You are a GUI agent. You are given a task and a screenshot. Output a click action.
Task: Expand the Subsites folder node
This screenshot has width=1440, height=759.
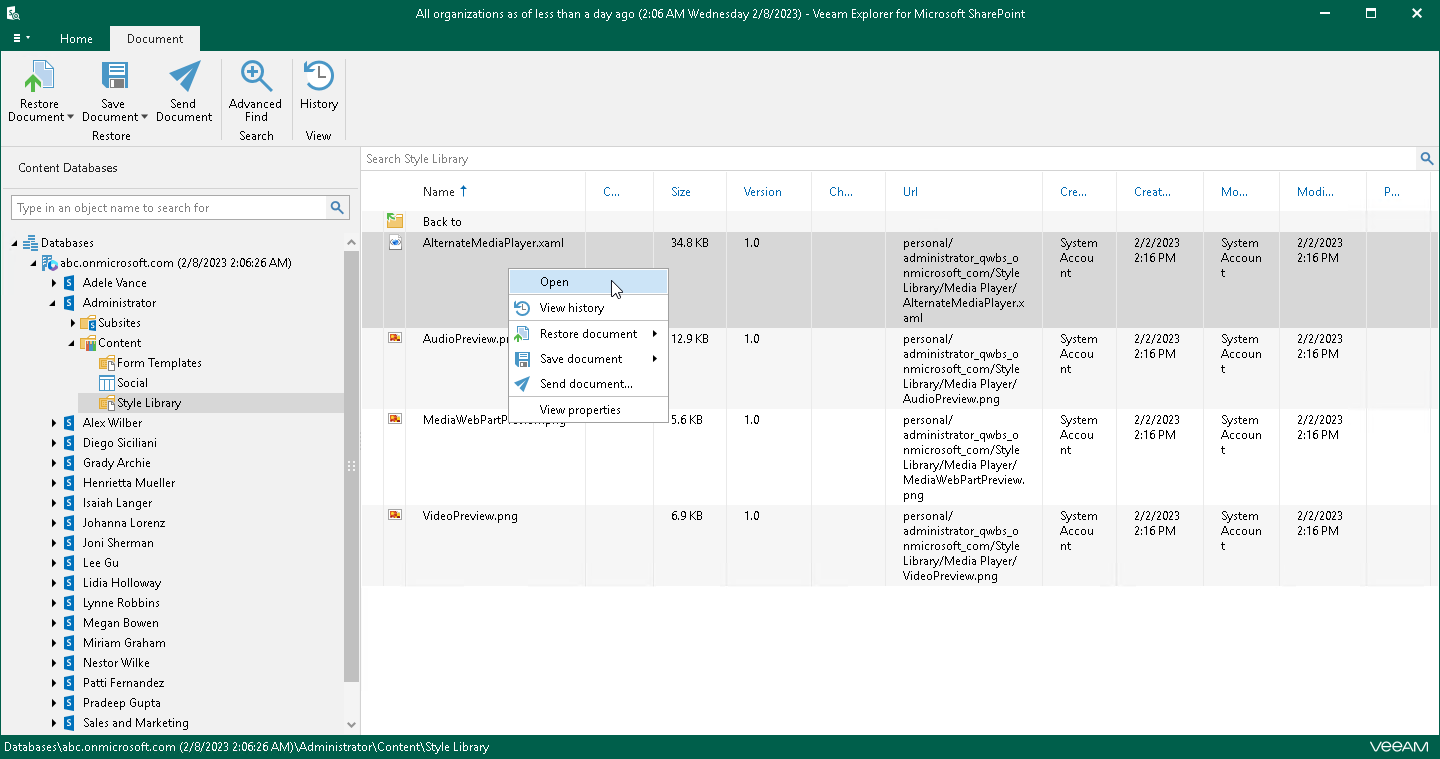pos(73,323)
